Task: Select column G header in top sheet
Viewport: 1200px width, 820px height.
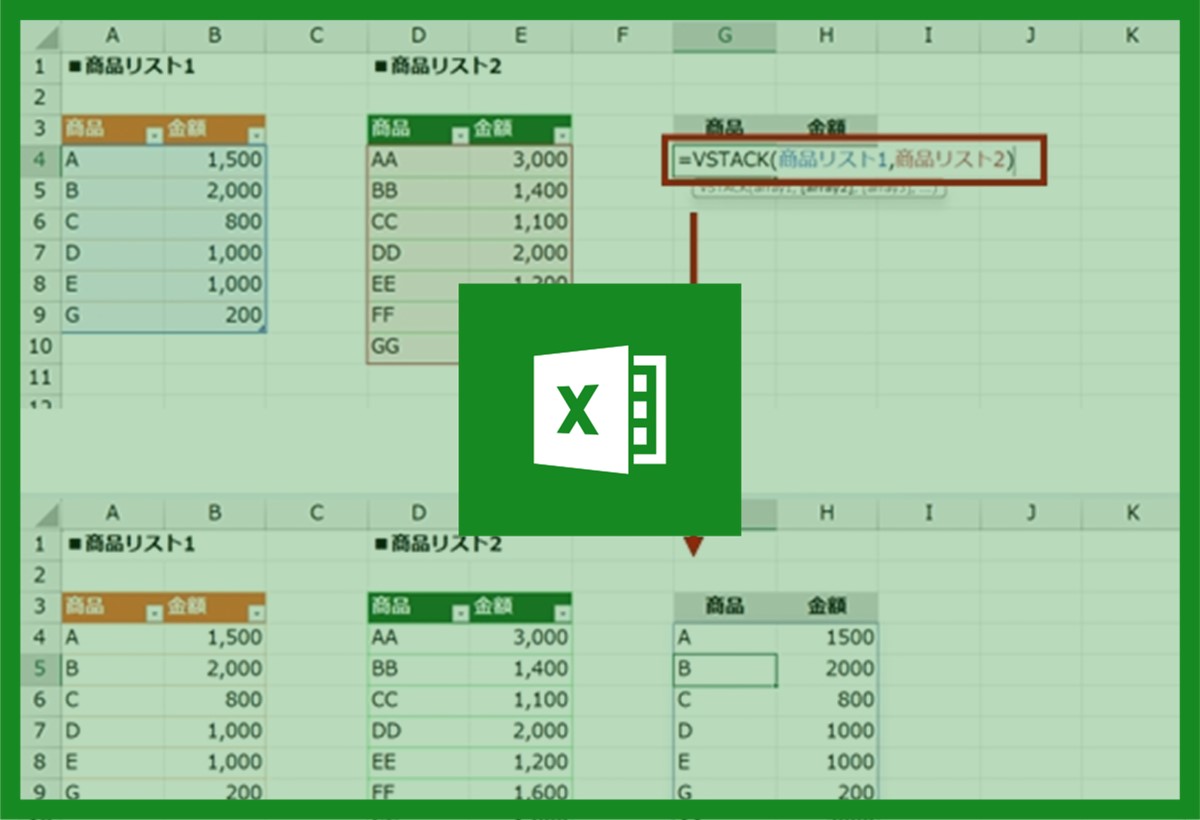Action: point(724,36)
